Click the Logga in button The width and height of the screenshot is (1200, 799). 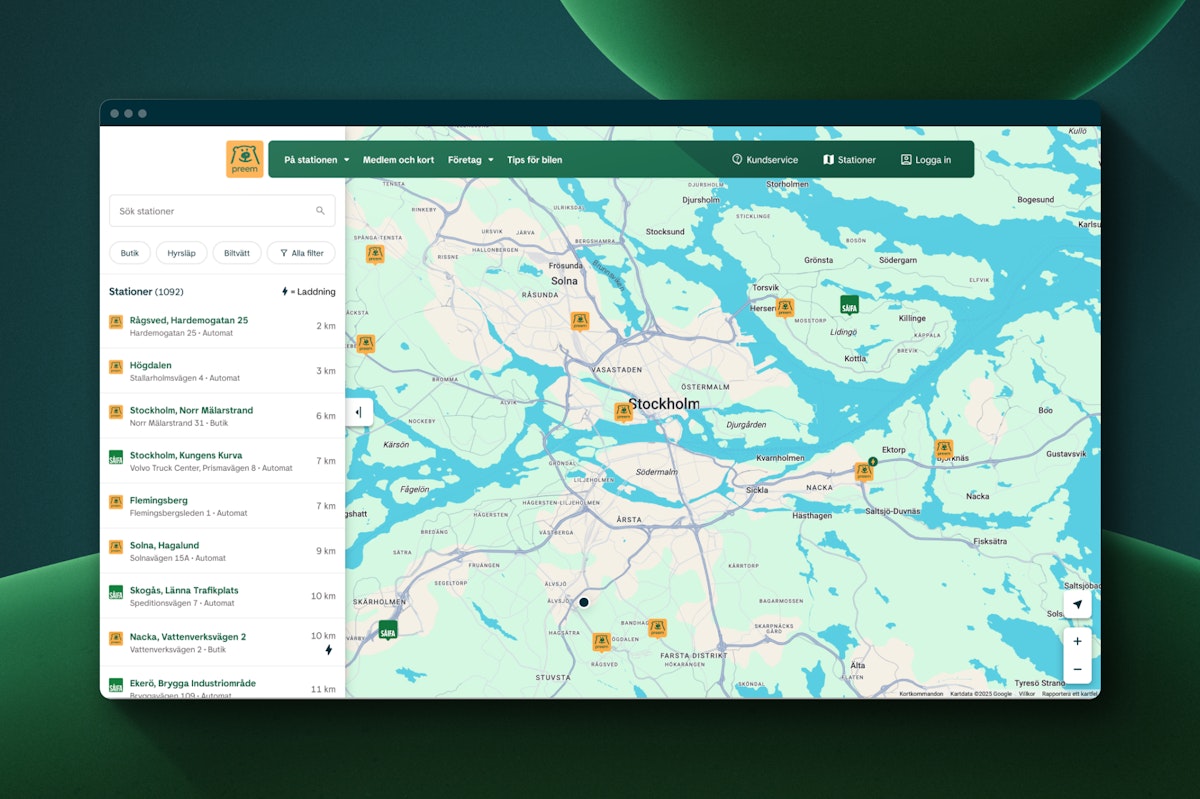coord(925,160)
